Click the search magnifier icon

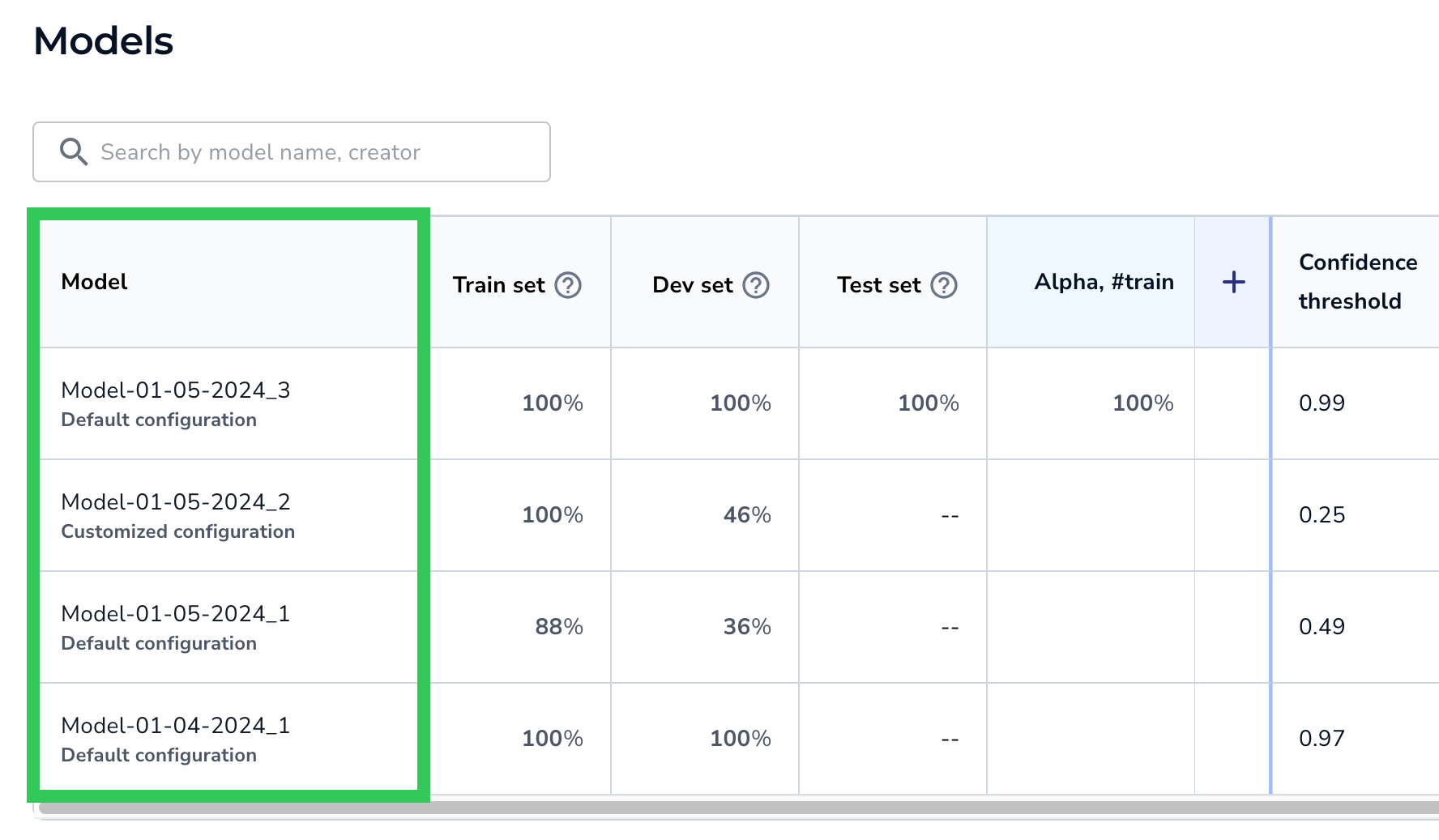pyautogui.click(x=74, y=151)
